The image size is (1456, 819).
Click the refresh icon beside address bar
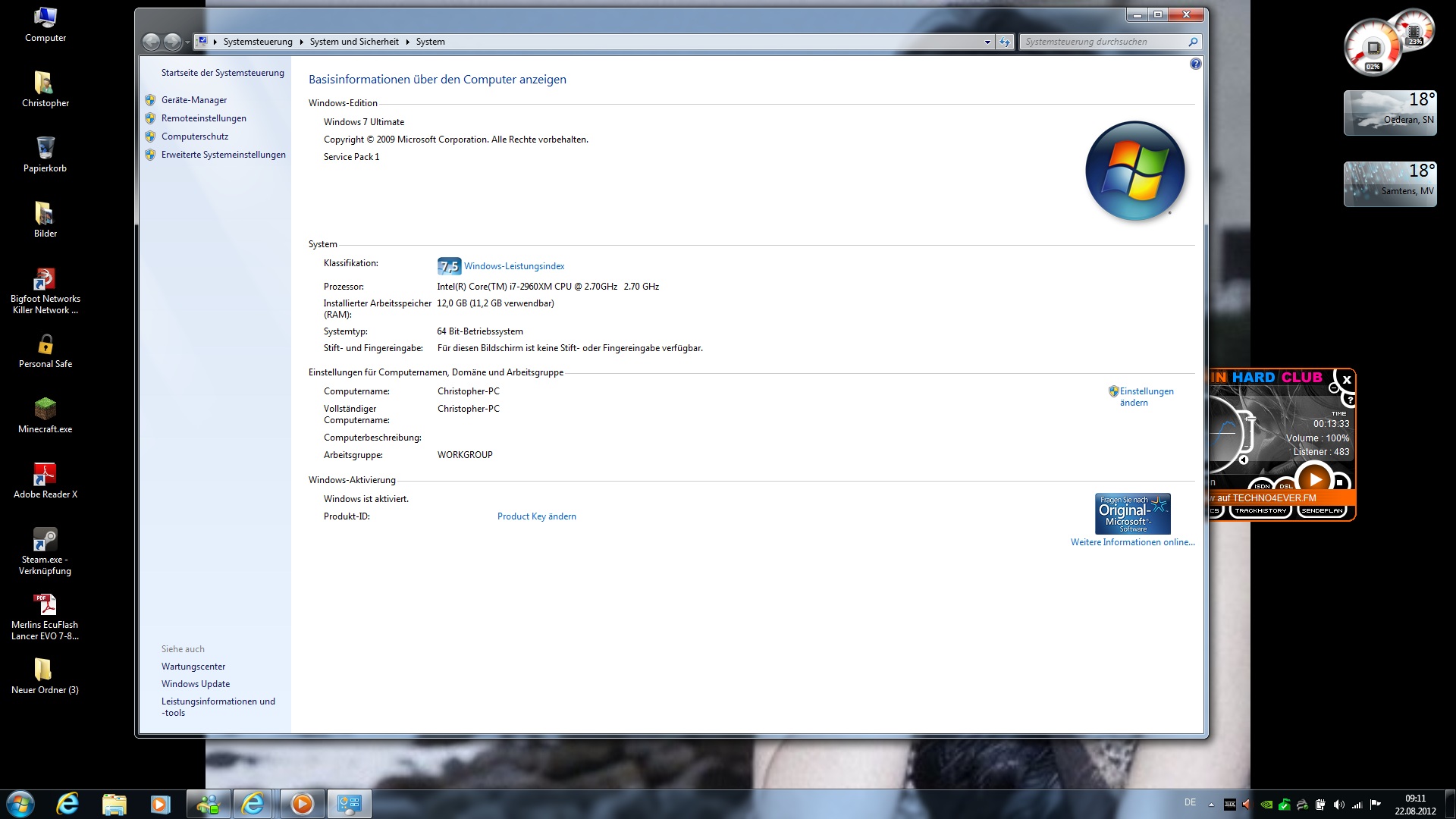point(1005,42)
